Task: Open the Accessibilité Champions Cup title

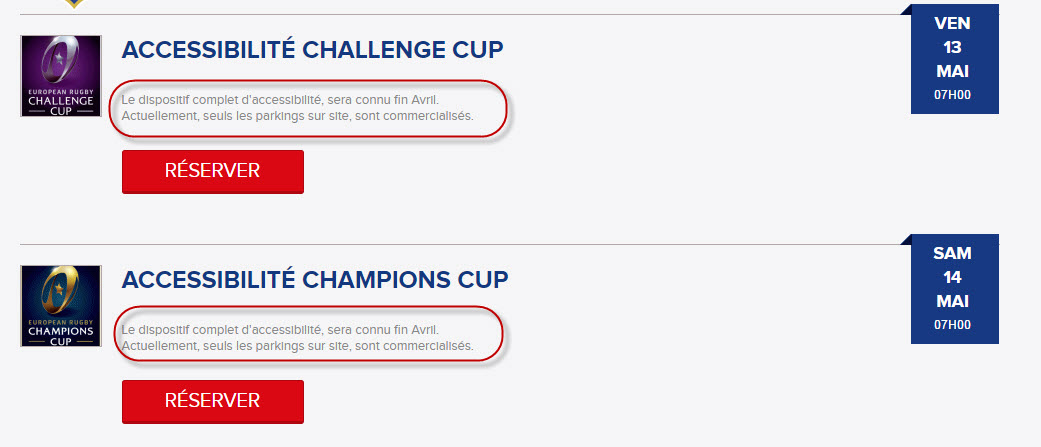Action: [315, 279]
